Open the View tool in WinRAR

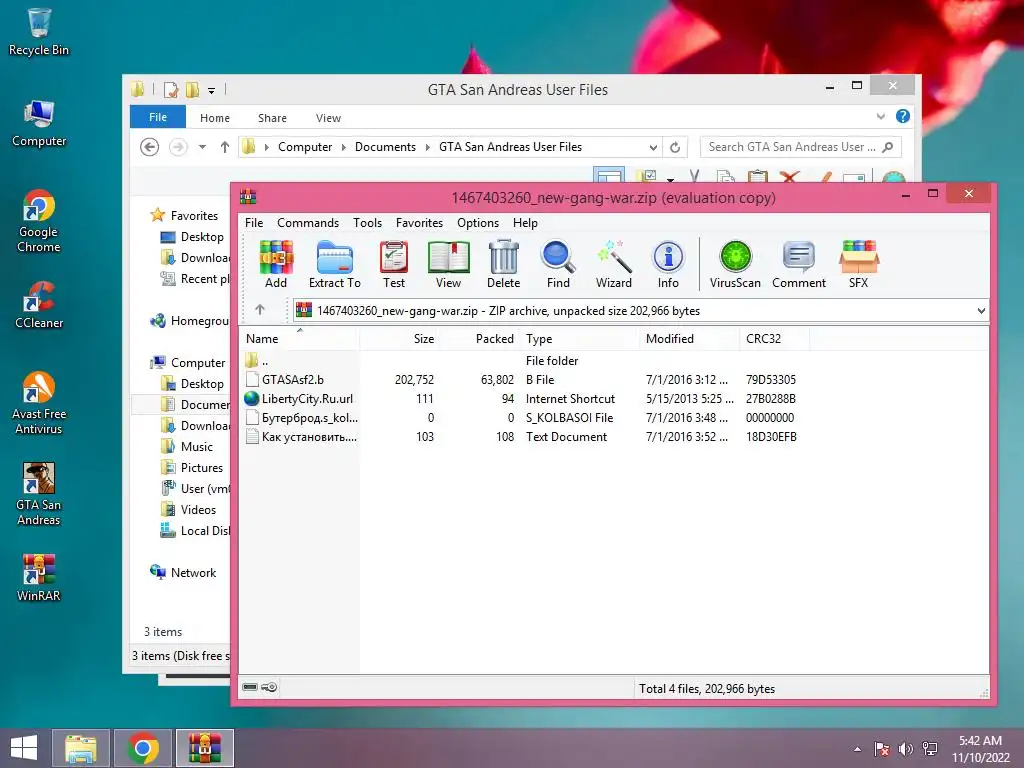[448, 264]
